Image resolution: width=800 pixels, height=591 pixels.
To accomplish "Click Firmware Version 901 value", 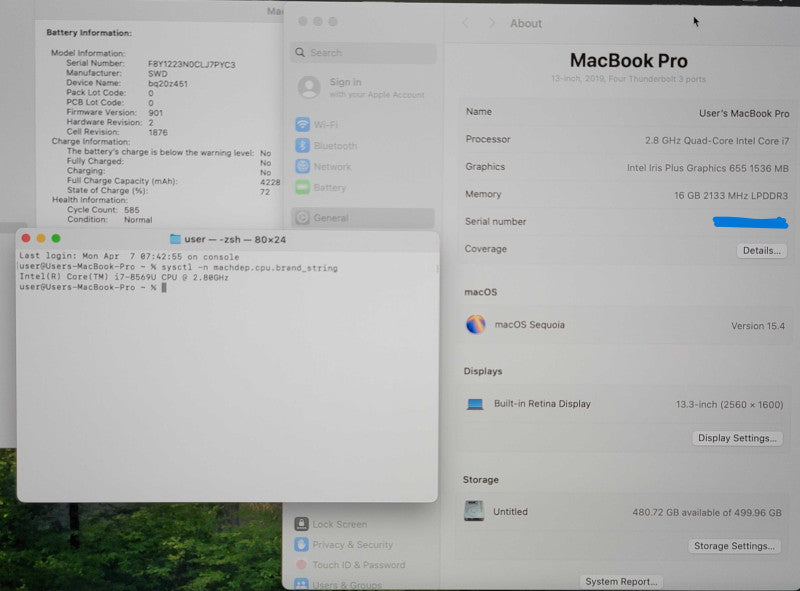I will point(156,113).
